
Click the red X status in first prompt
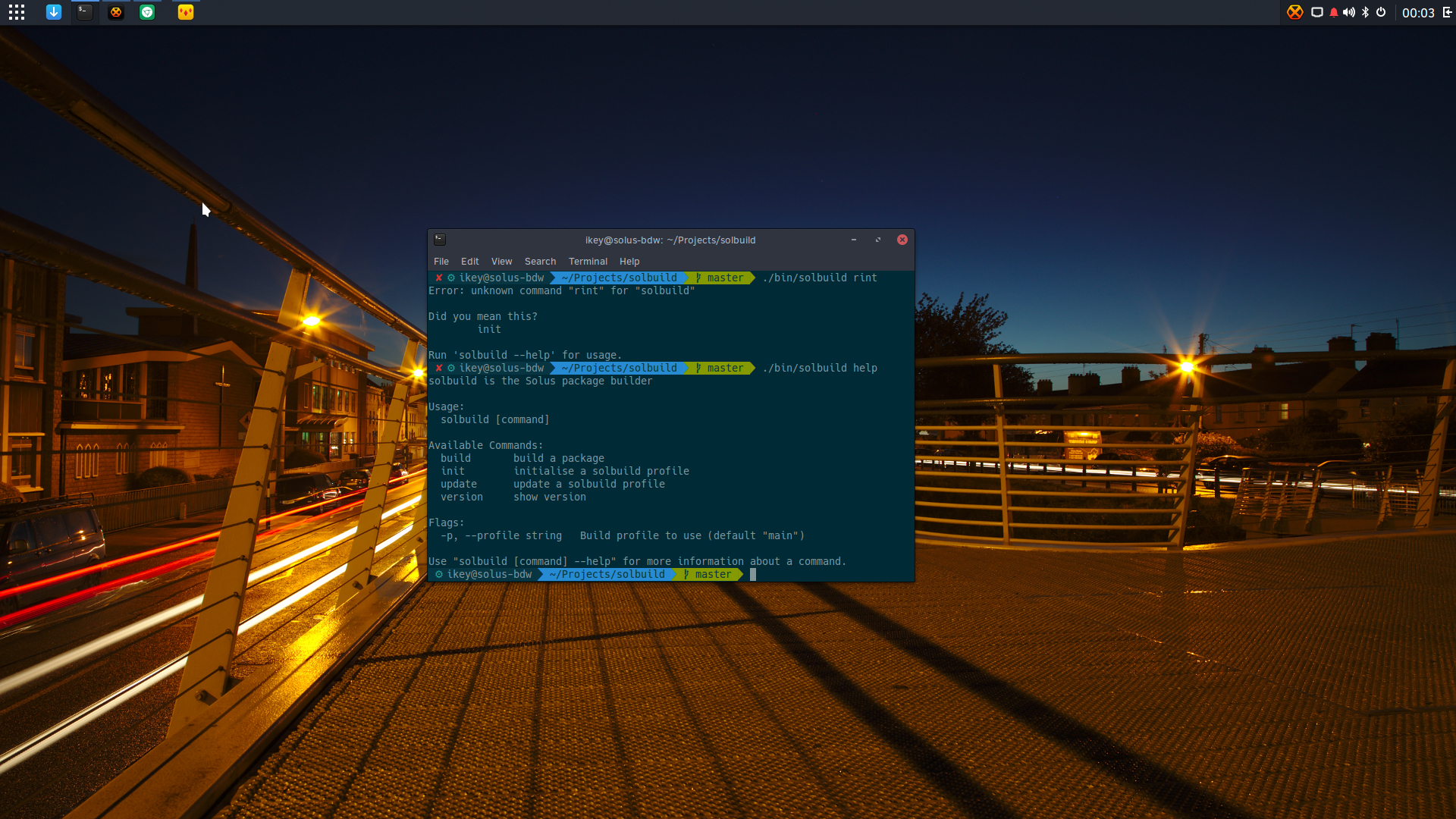pyautogui.click(x=438, y=278)
